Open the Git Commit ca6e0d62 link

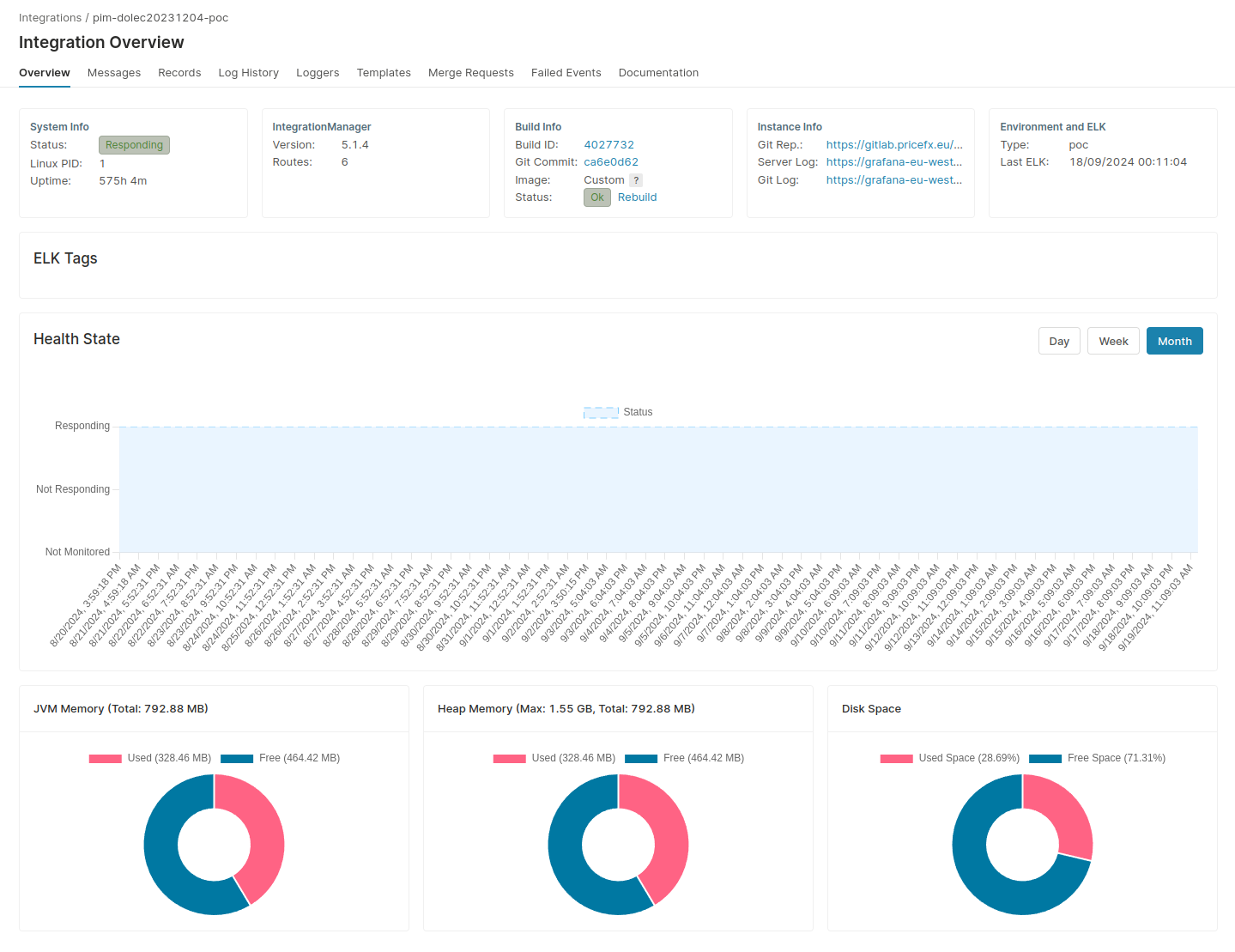[611, 162]
